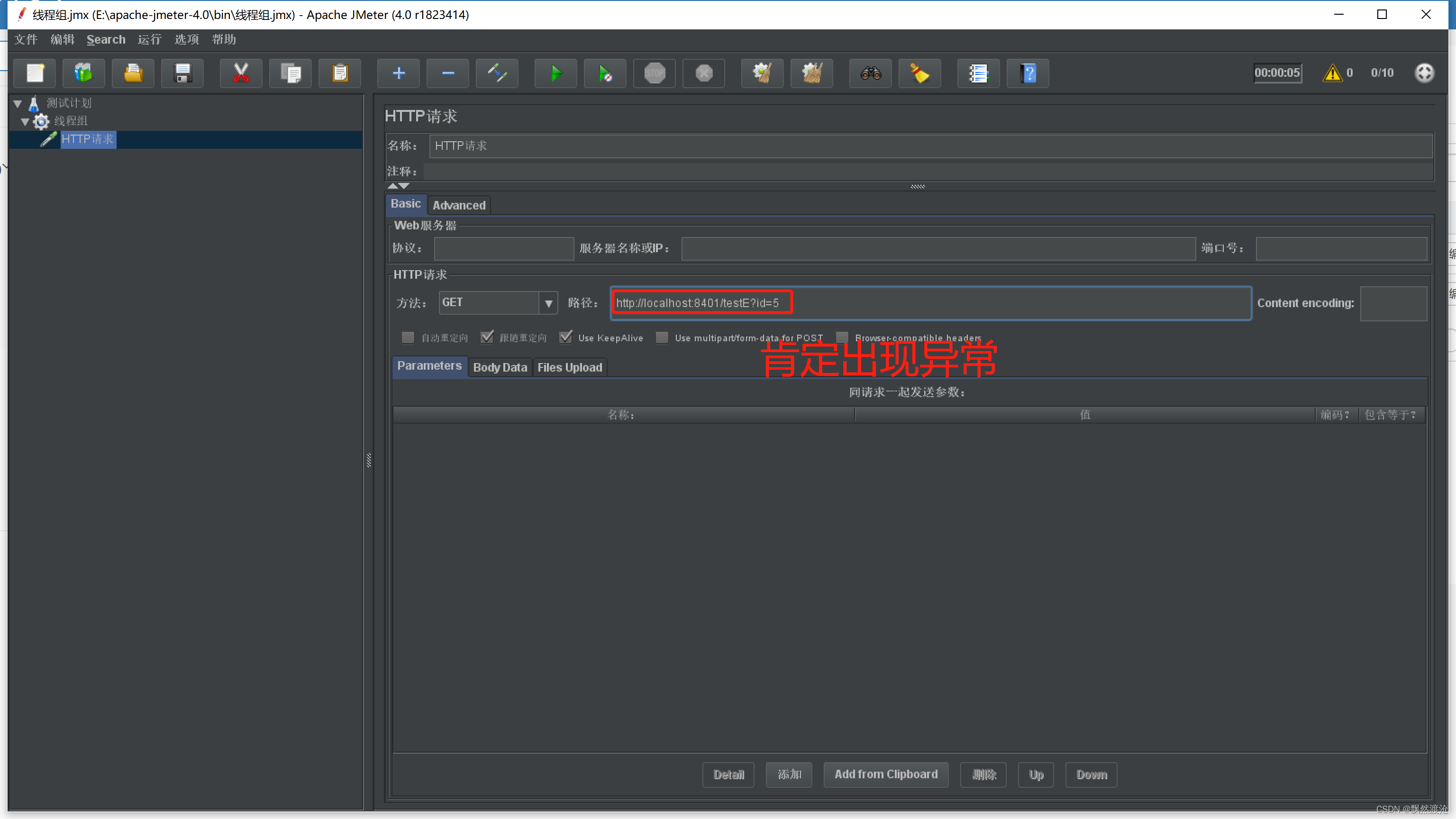Click the Start test run icon
Screen dimensions: 1456x819
tap(556, 73)
